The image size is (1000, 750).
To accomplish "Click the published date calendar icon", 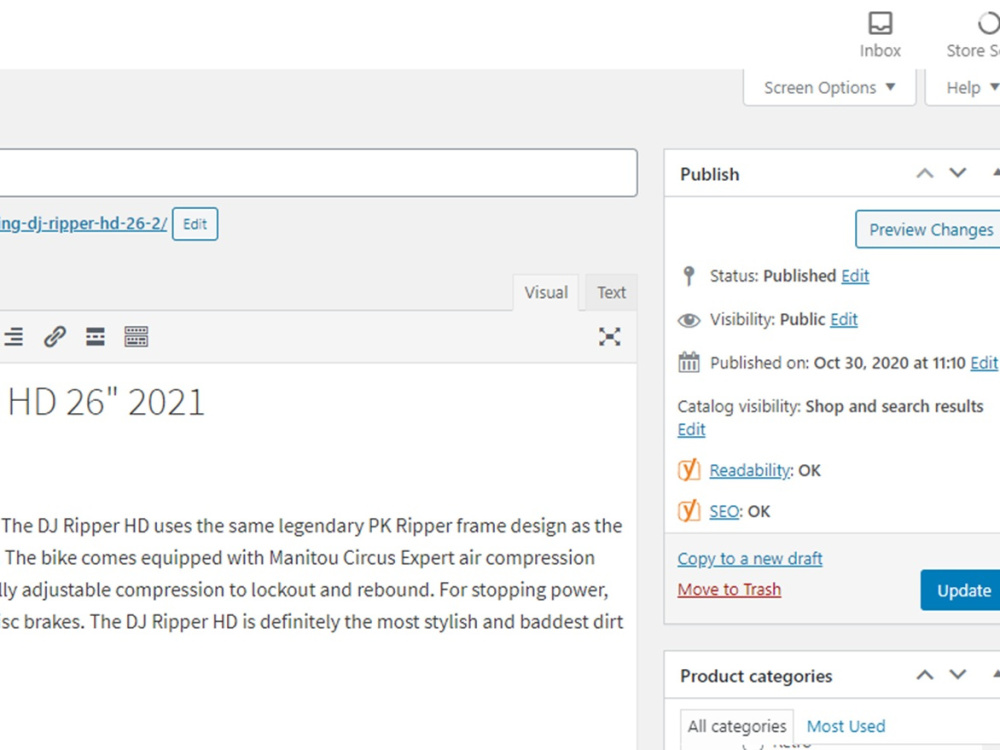I will 689,362.
